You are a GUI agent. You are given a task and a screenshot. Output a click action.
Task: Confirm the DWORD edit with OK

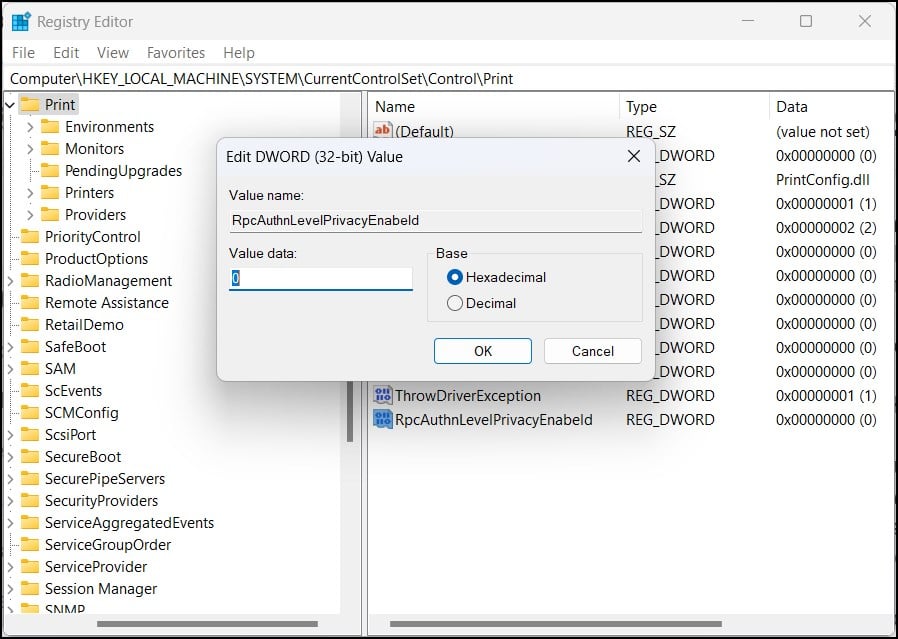483,351
